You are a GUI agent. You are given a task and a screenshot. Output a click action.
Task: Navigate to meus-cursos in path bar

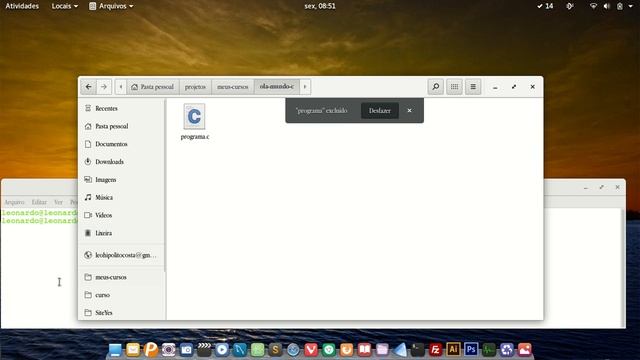click(x=233, y=87)
